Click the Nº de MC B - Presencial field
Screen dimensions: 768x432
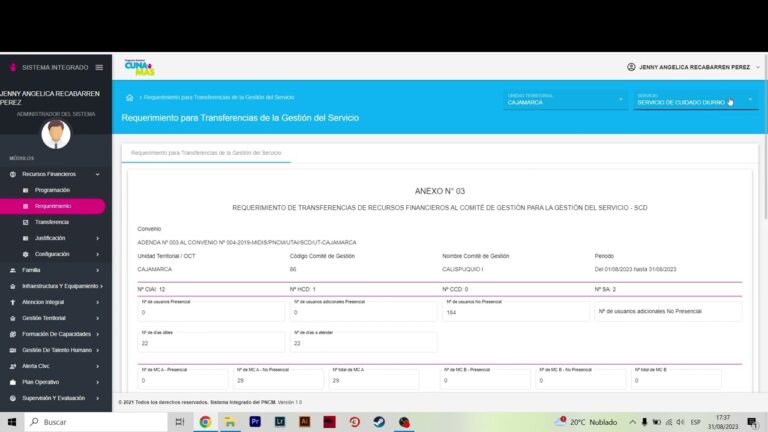pos(485,378)
